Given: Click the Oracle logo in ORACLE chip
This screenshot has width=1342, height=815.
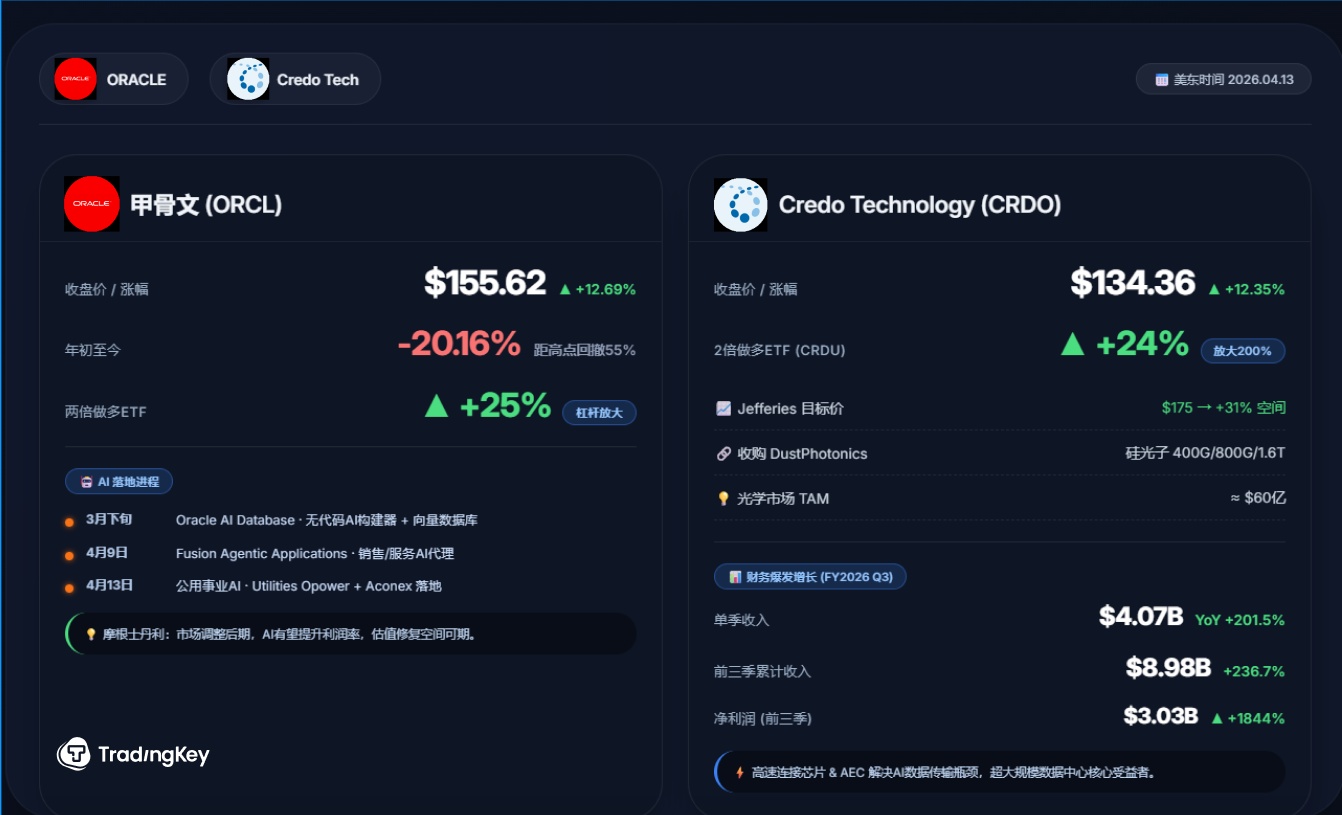Looking at the screenshot, I should click(x=75, y=79).
